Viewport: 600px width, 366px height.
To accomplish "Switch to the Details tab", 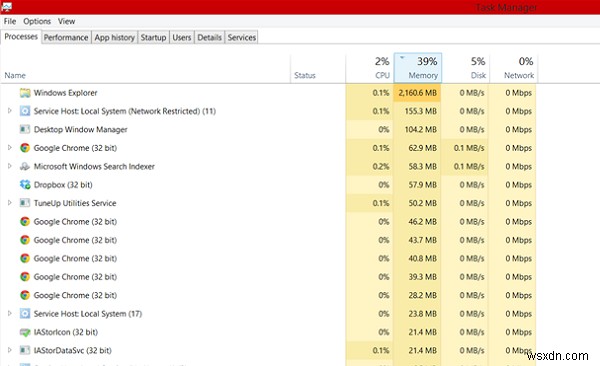I will click(x=209, y=38).
